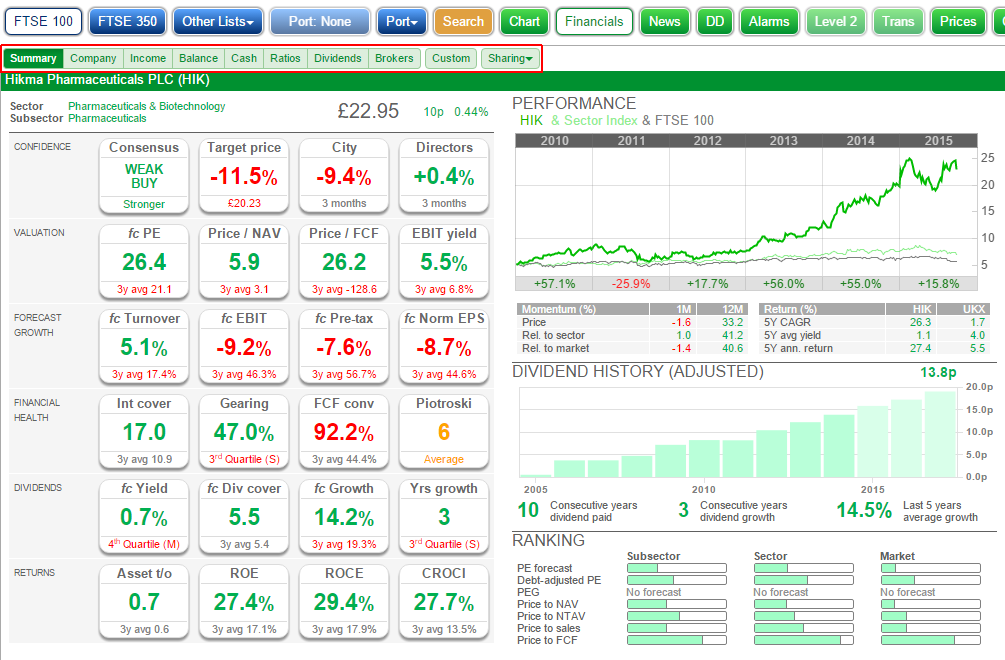Select the Financials button
The image size is (1005, 660).
coord(594,21)
